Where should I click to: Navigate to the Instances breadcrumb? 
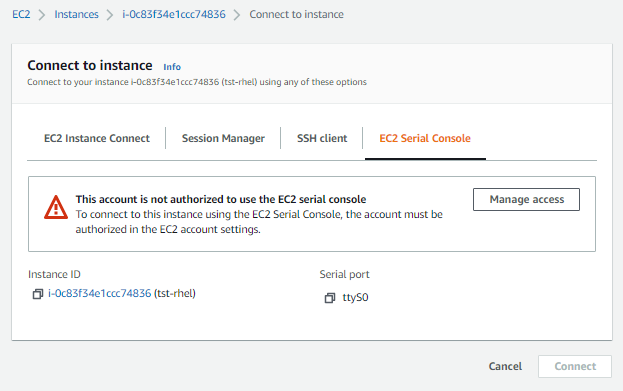[x=76, y=14]
